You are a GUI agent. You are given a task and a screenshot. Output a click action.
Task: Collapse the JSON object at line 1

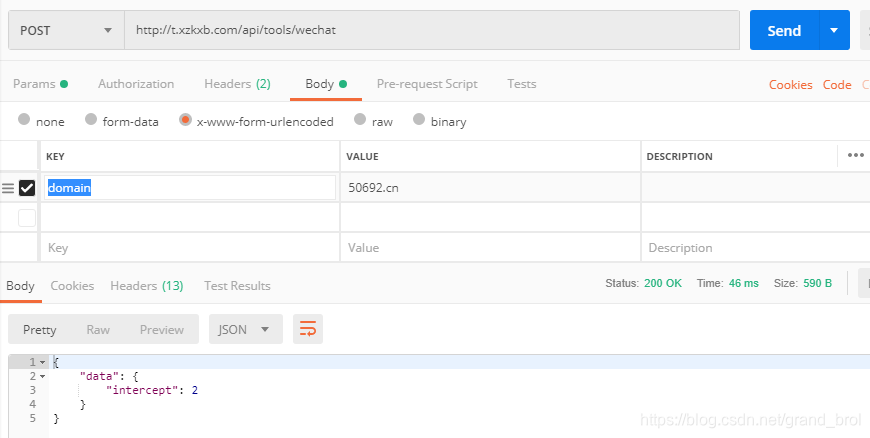pos(43,362)
